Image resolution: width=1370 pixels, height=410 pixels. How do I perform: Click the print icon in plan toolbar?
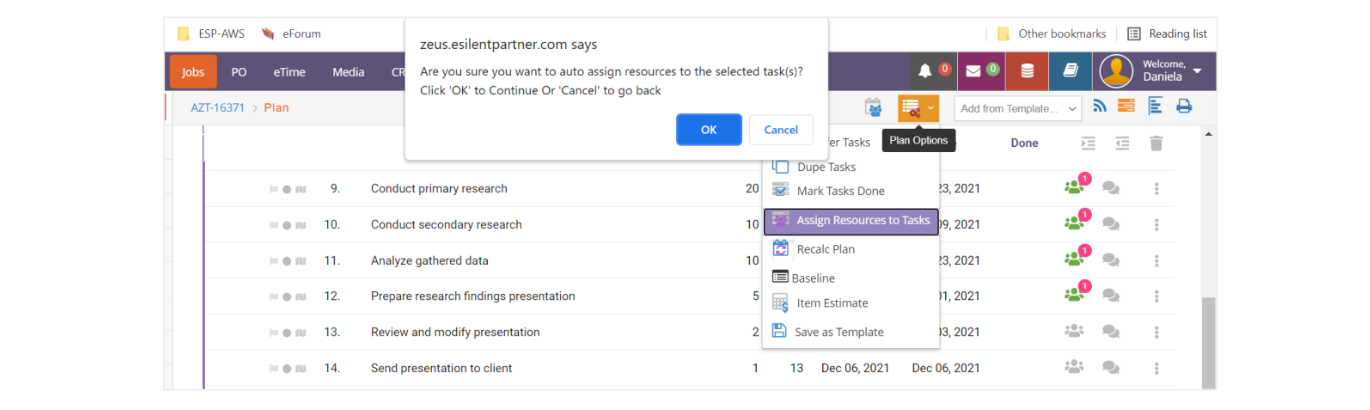(x=1184, y=106)
